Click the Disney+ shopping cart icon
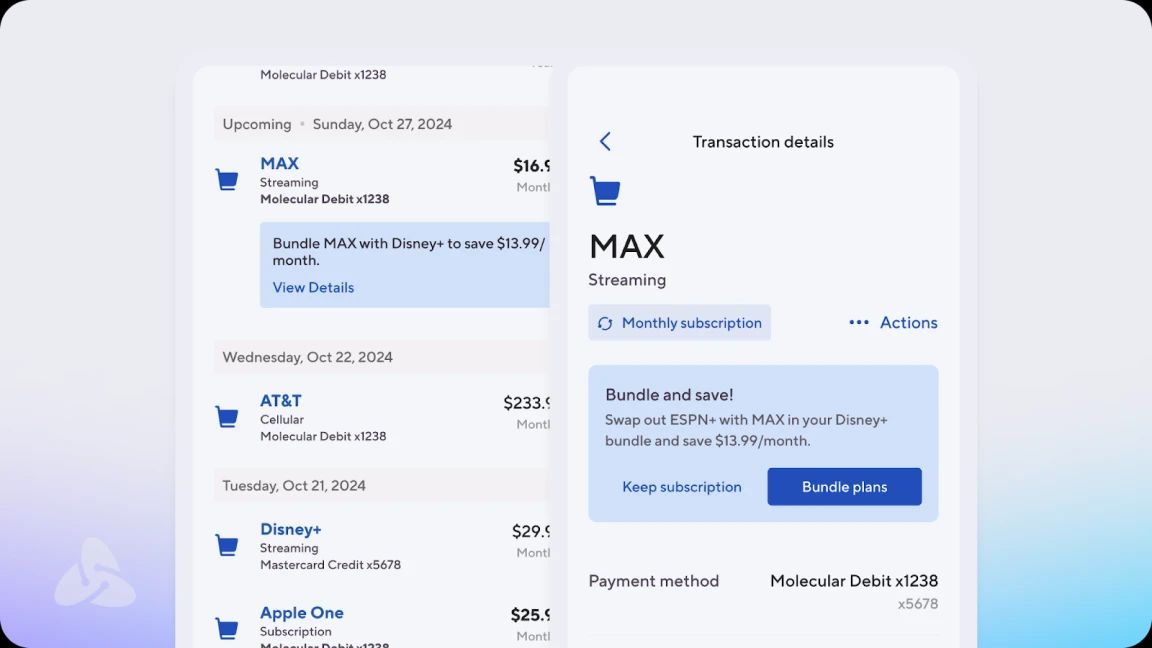Image resolution: width=1152 pixels, height=648 pixels. pyautogui.click(x=227, y=545)
